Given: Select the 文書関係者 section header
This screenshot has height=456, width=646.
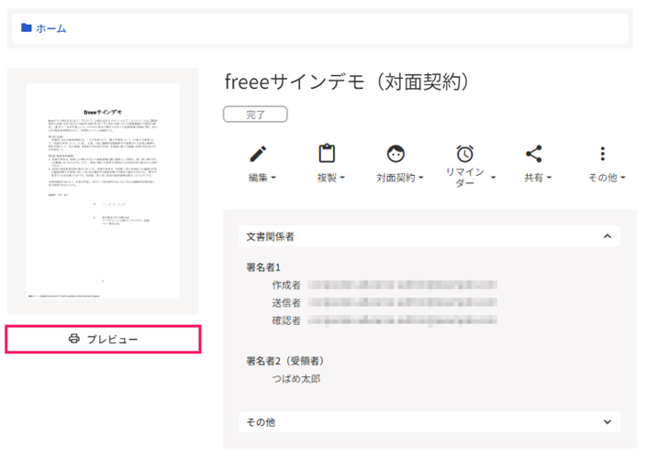Looking at the screenshot, I should coord(430,236).
